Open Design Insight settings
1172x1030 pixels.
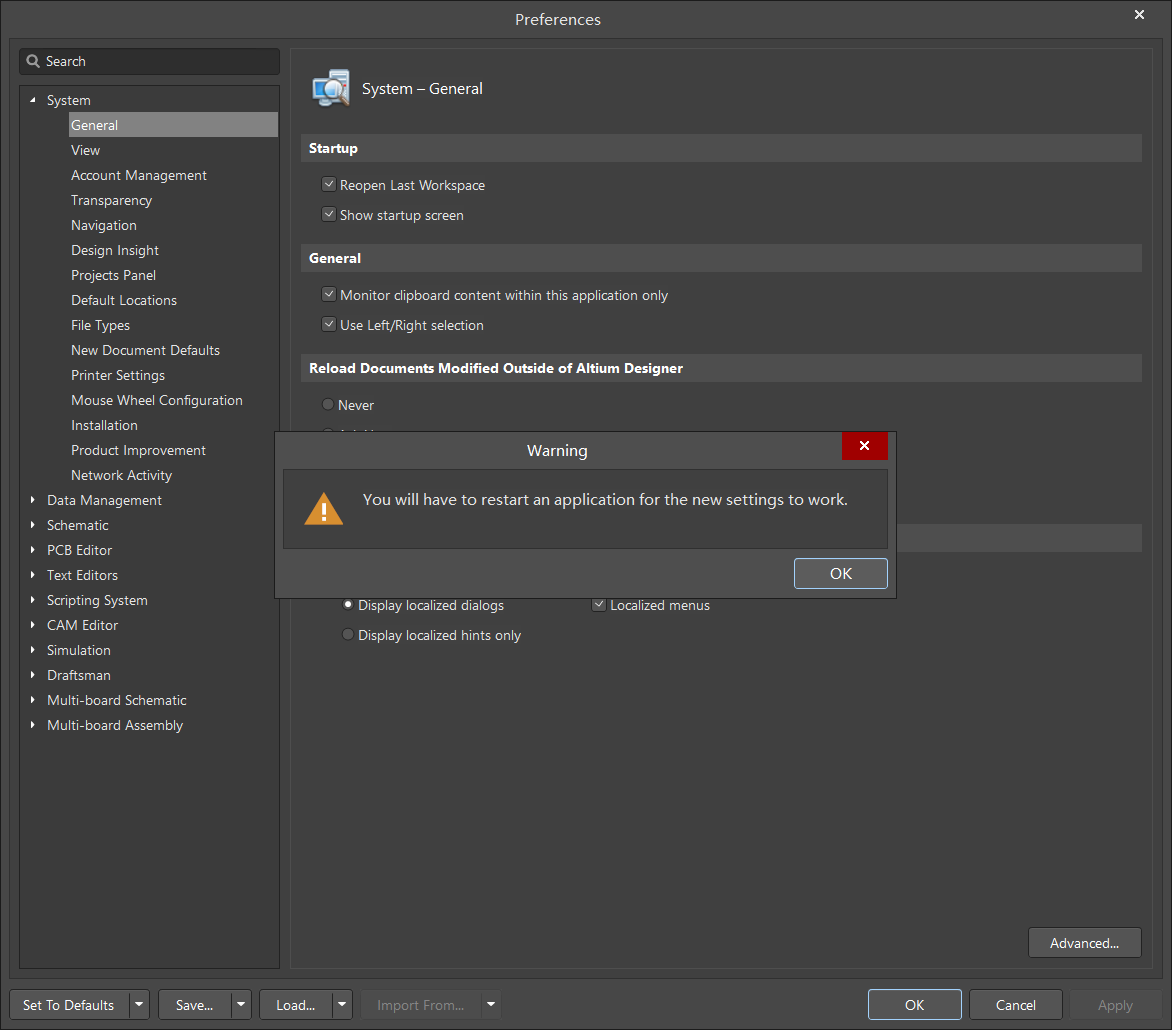point(115,250)
